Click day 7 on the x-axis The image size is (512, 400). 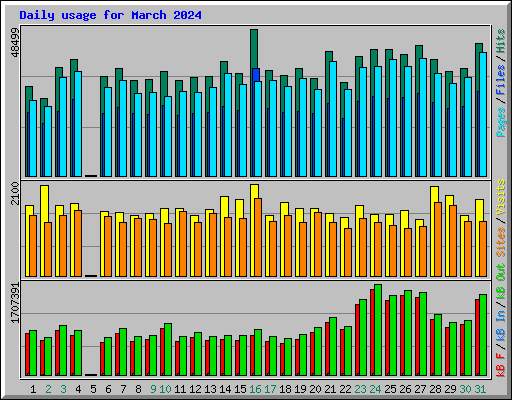[x=123, y=389]
